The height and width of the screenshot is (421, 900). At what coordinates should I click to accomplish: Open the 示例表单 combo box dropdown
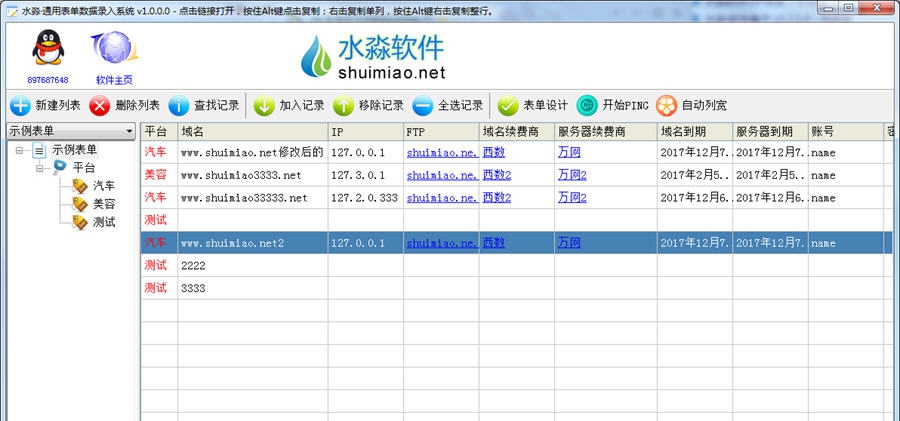pyautogui.click(x=129, y=131)
